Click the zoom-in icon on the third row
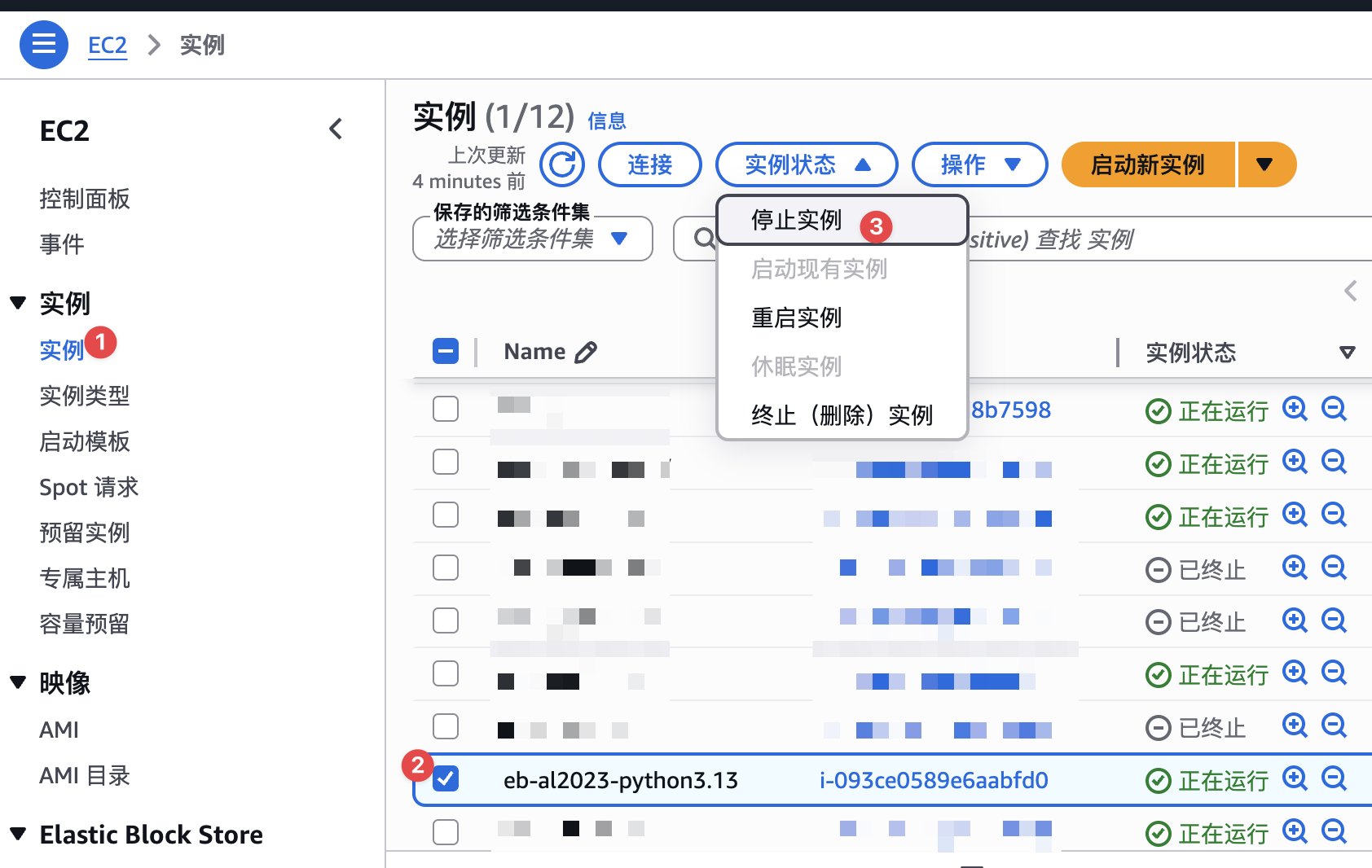The width and height of the screenshot is (1372, 868). click(1295, 515)
